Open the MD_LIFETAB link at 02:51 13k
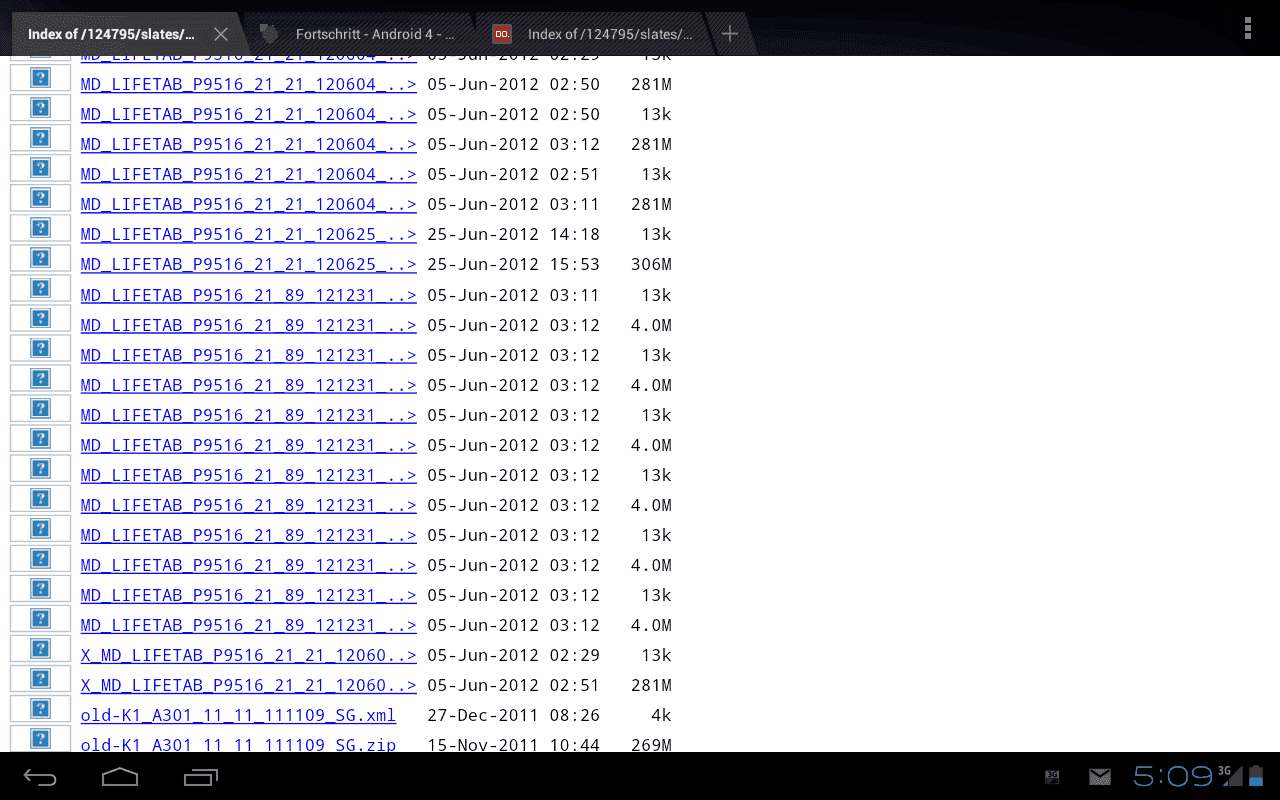Screen dimensions: 1280x800 click(x=249, y=175)
